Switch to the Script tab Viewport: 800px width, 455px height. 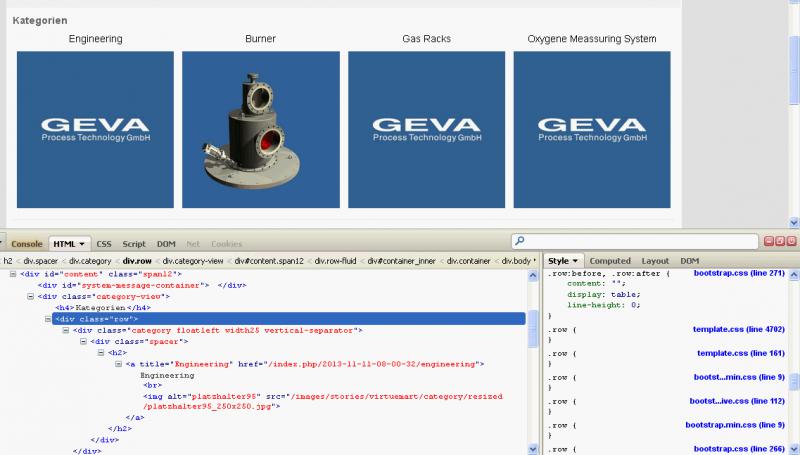point(134,244)
